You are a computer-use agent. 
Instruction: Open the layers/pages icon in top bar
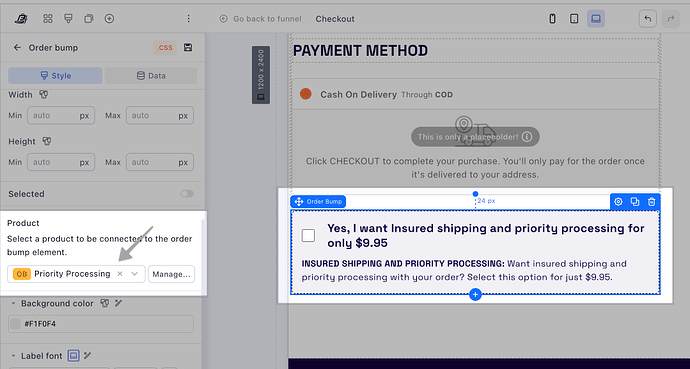(89, 18)
